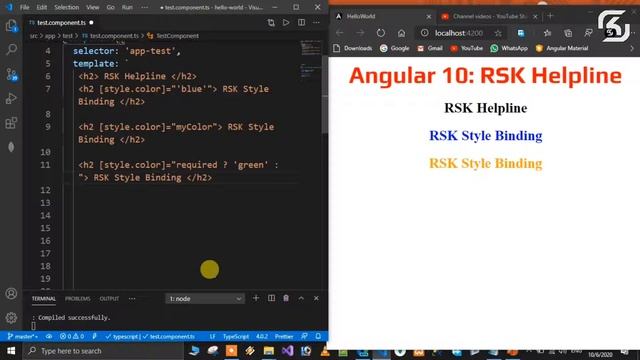Open the Go menu

[110, 7]
